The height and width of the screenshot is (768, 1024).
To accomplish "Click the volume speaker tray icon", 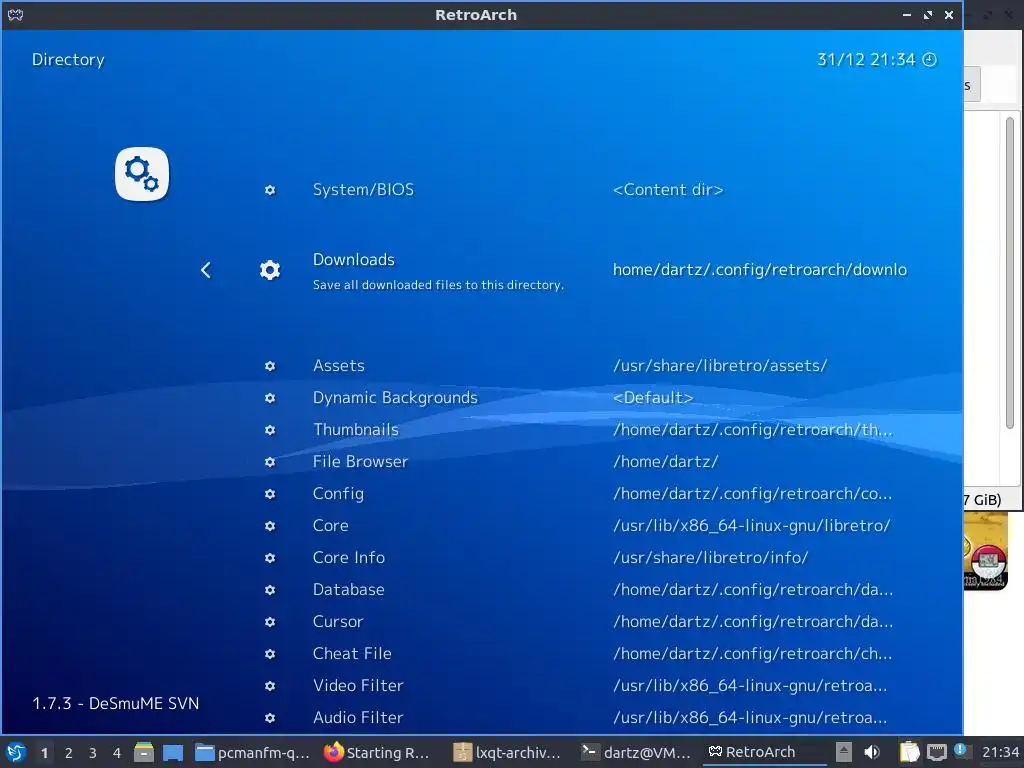I will tap(872, 752).
